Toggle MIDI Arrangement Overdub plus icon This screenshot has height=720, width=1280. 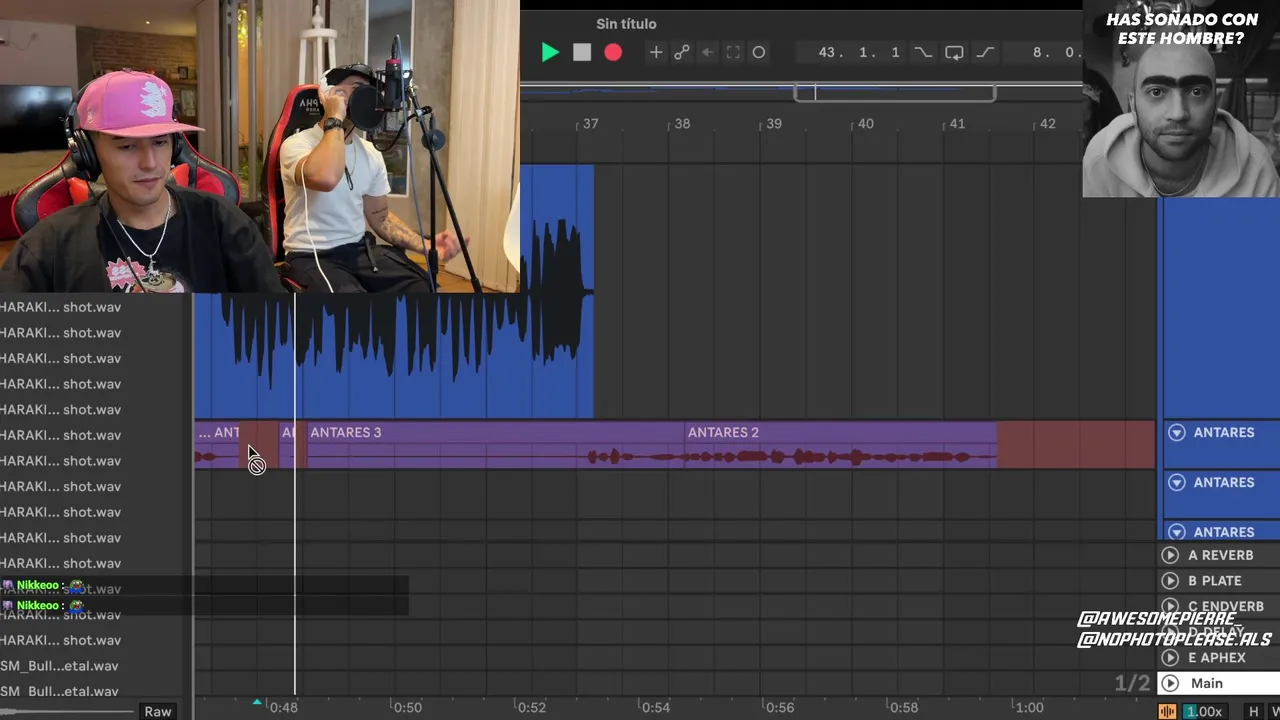(656, 52)
